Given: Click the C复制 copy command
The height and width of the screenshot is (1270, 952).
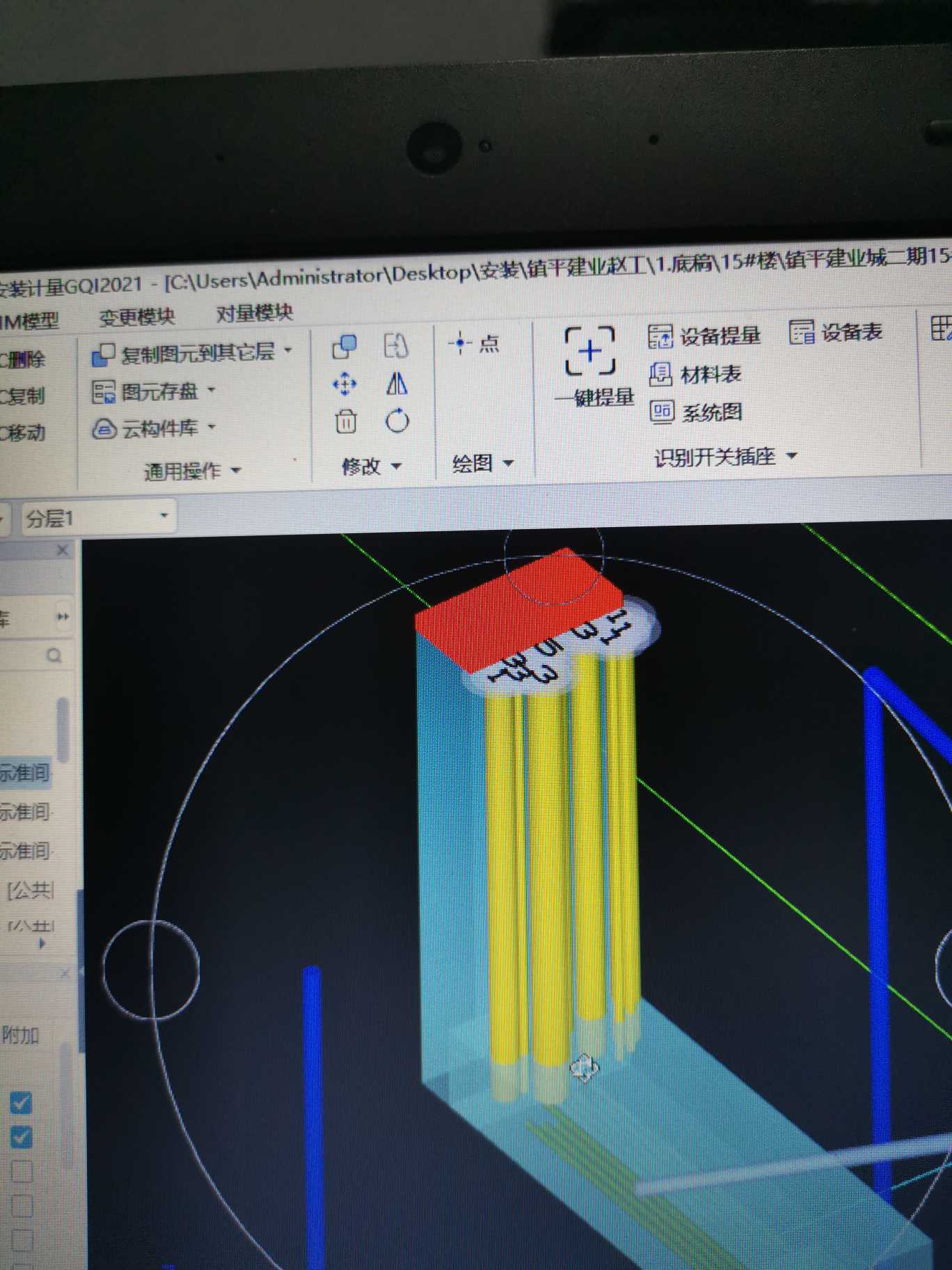Looking at the screenshot, I should (x=22, y=396).
